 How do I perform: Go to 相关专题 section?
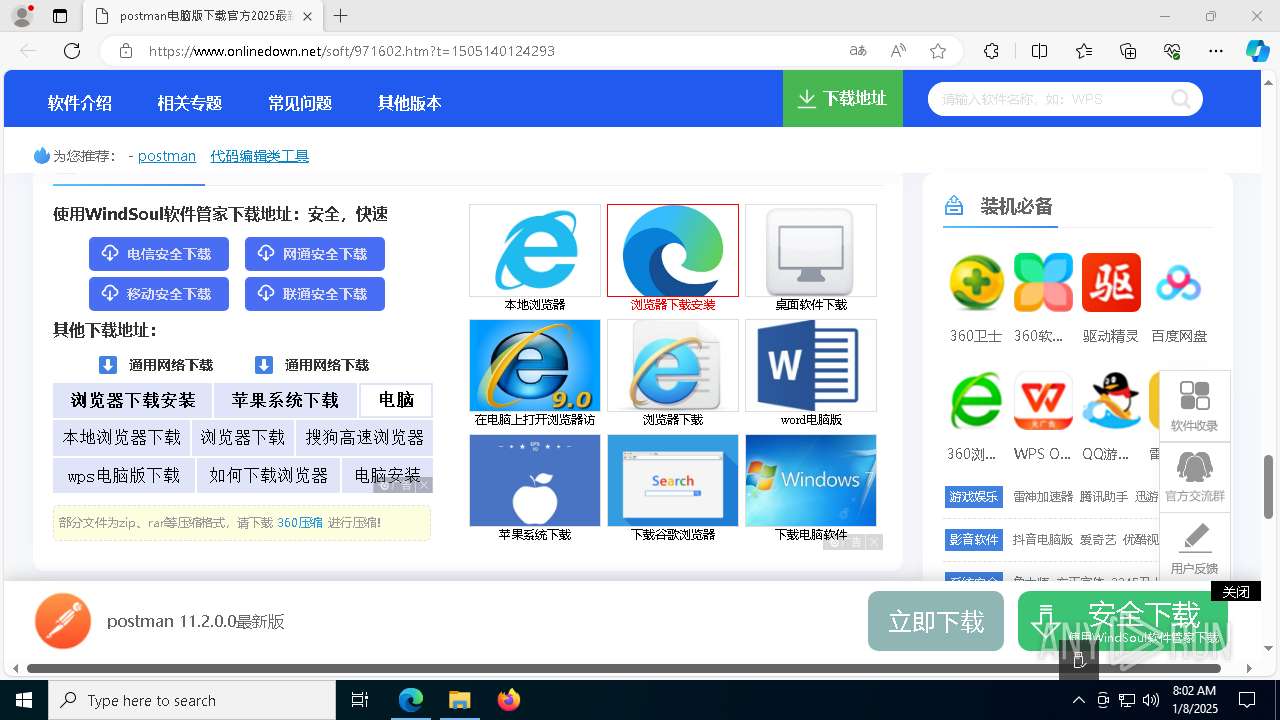coord(189,103)
